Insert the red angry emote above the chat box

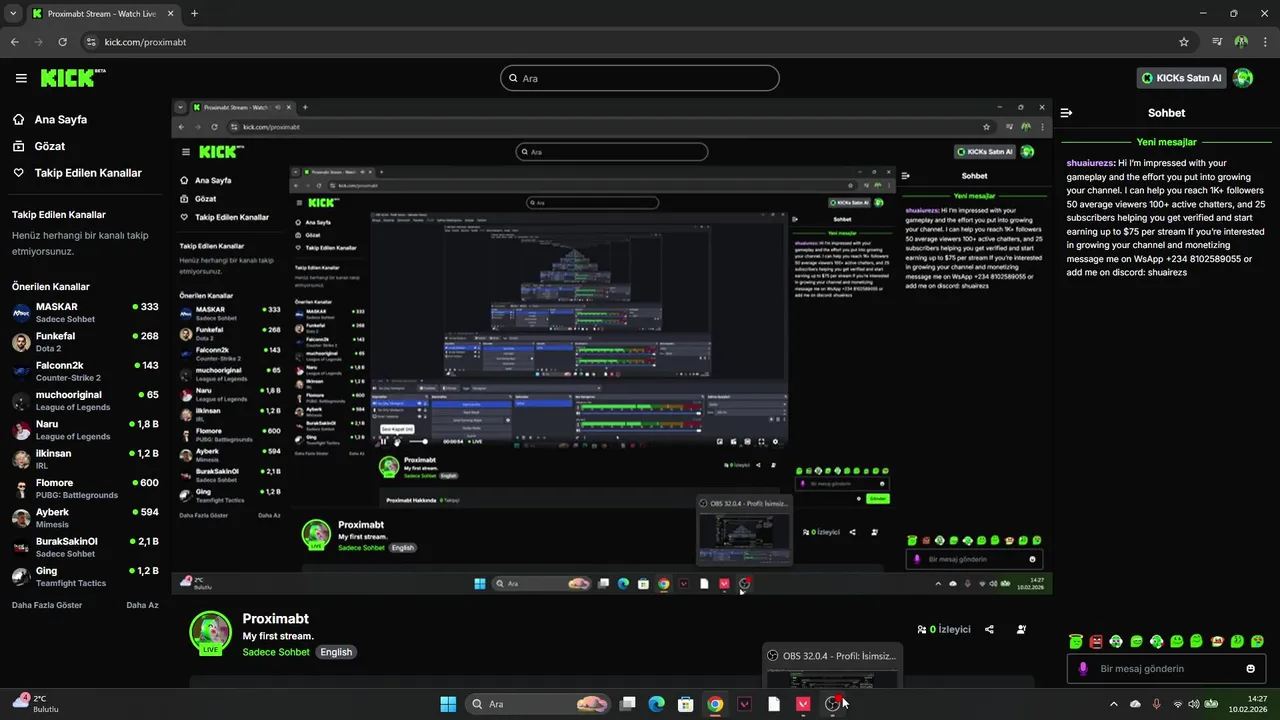1096,641
